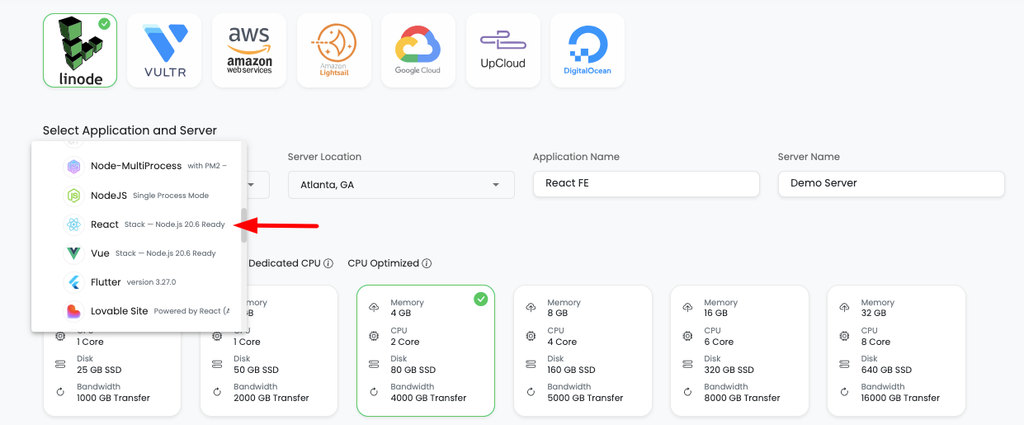Select Node-MultiProcess with PM2 option

click(138, 166)
